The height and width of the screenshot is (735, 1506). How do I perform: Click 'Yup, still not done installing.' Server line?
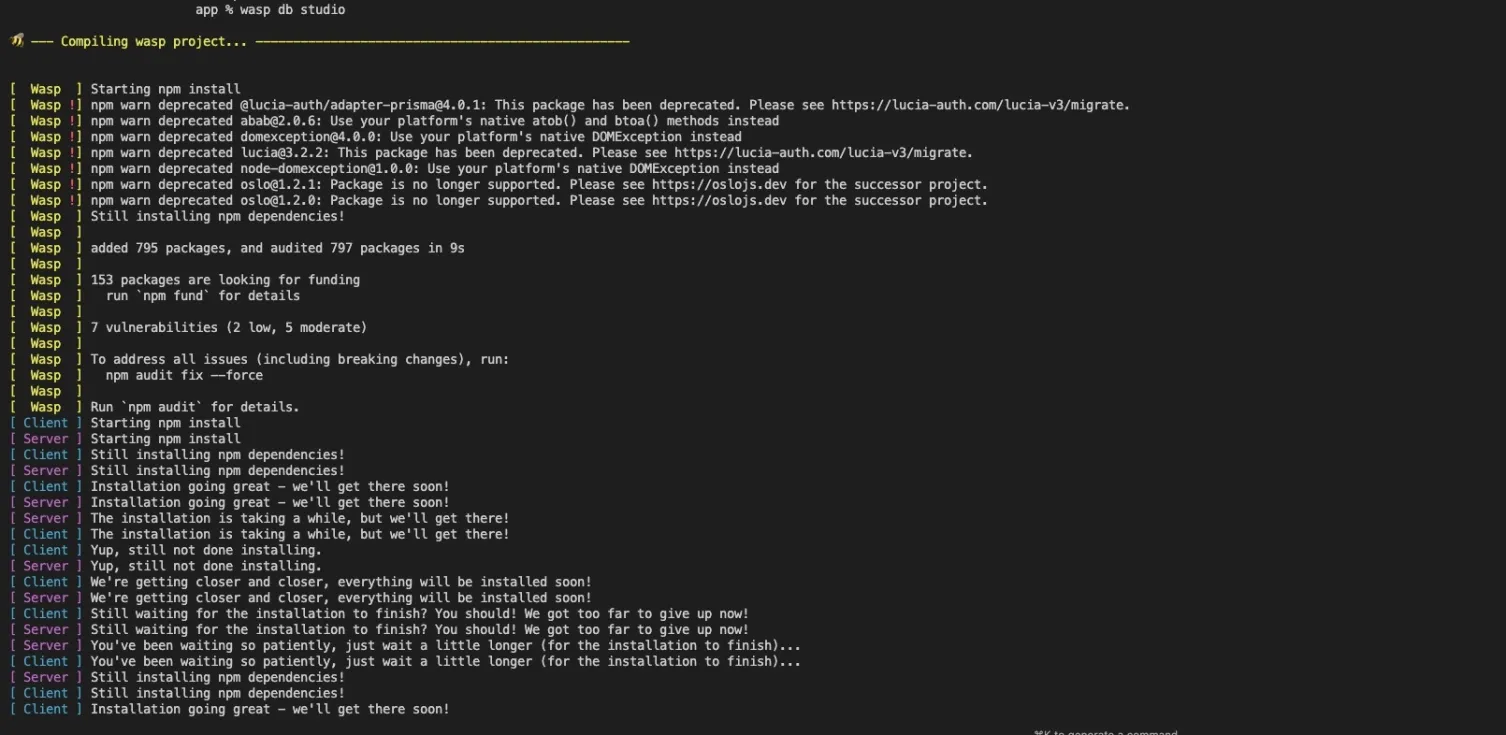[206, 566]
